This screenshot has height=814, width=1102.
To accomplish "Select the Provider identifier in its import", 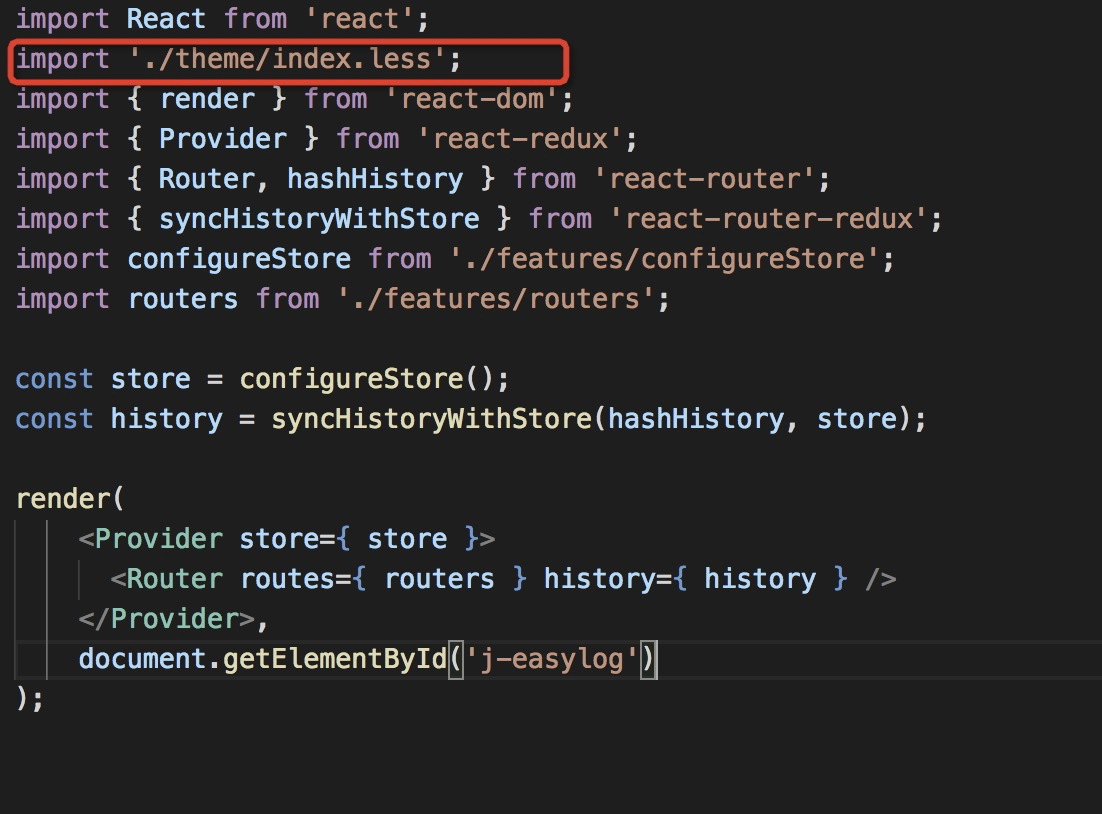I will point(222,138).
